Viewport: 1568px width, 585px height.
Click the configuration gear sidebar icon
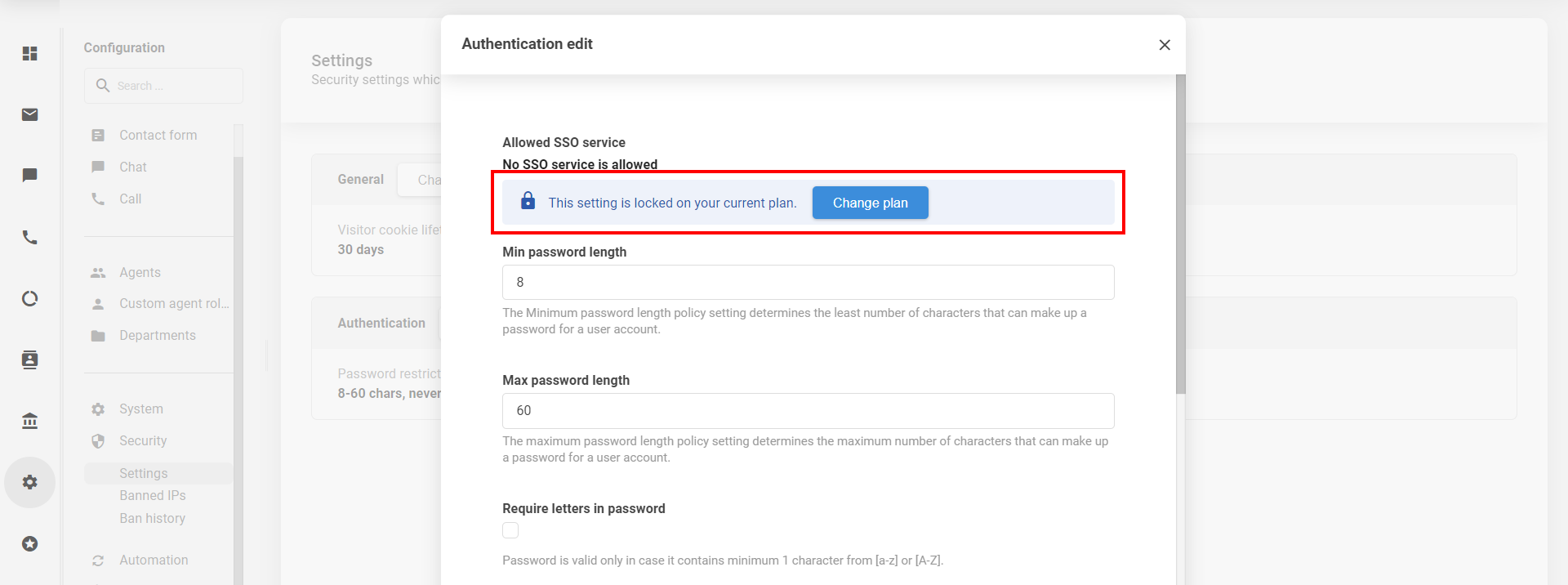pyautogui.click(x=30, y=482)
